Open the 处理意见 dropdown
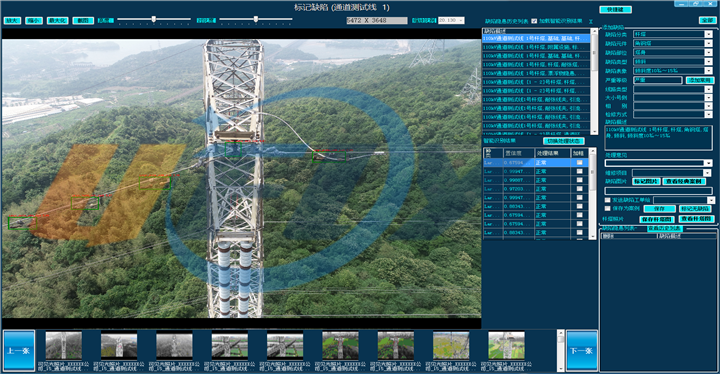The width and height of the screenshot is (720, 374). click(x=658, y=163)
